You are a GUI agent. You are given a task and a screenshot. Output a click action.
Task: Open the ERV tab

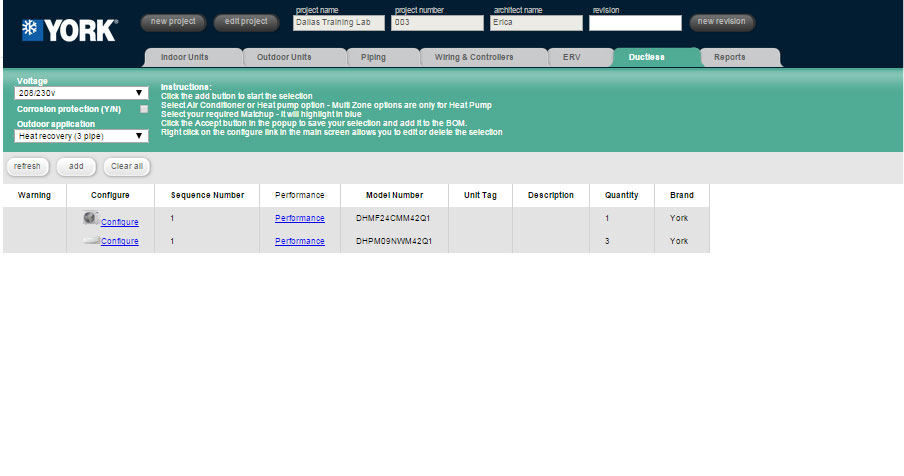[x=570, y=58]
